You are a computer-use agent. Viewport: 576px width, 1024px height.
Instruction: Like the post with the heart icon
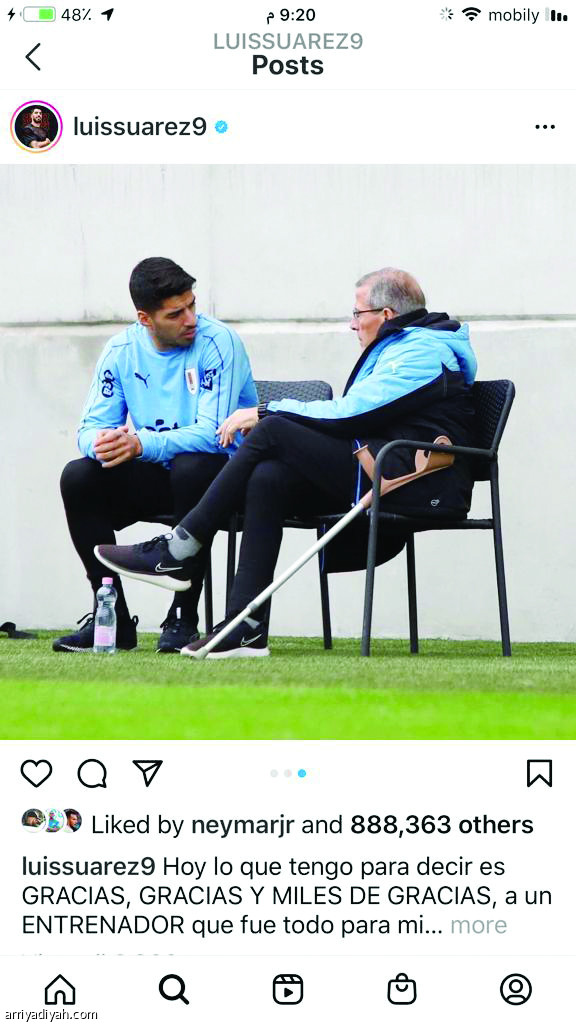(x=36, y=773)
